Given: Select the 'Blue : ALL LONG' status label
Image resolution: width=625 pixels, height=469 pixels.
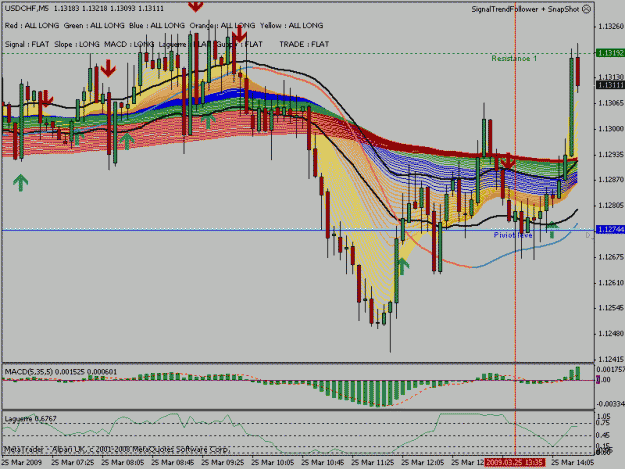Looking at the screenshot, I should (157, 26).
